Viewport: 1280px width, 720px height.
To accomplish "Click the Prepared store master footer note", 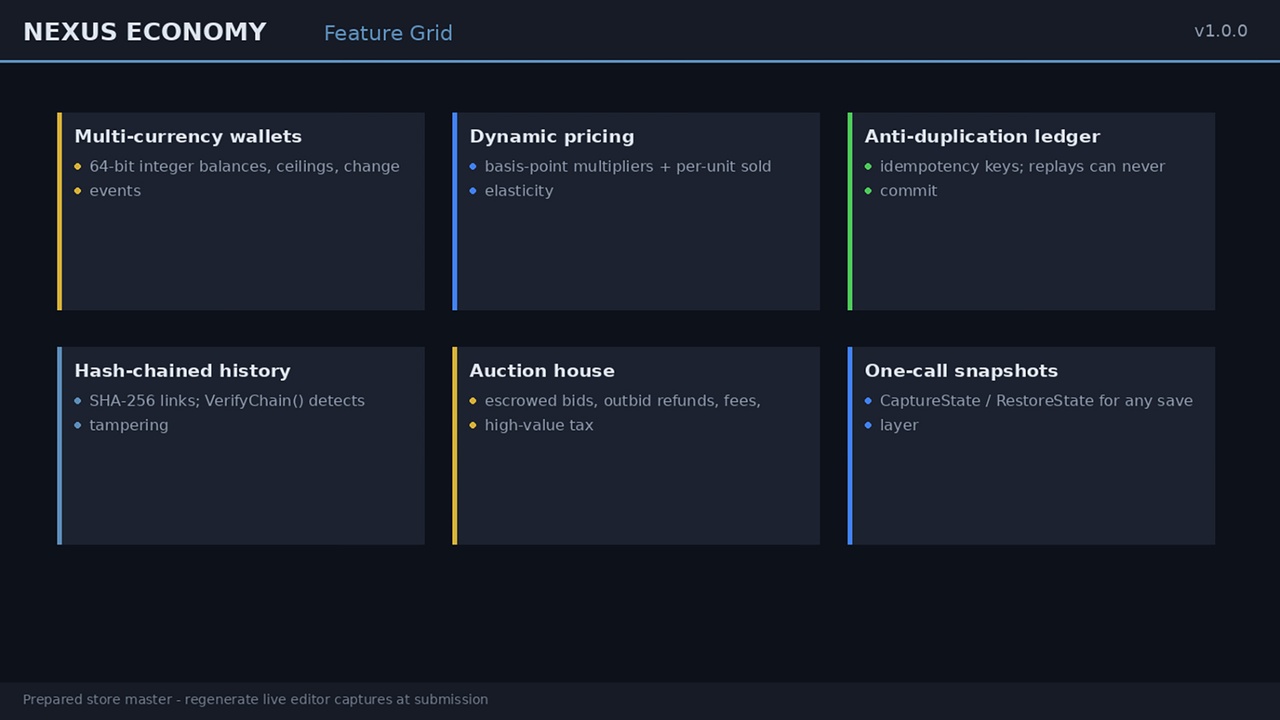I will coord(255,700).
